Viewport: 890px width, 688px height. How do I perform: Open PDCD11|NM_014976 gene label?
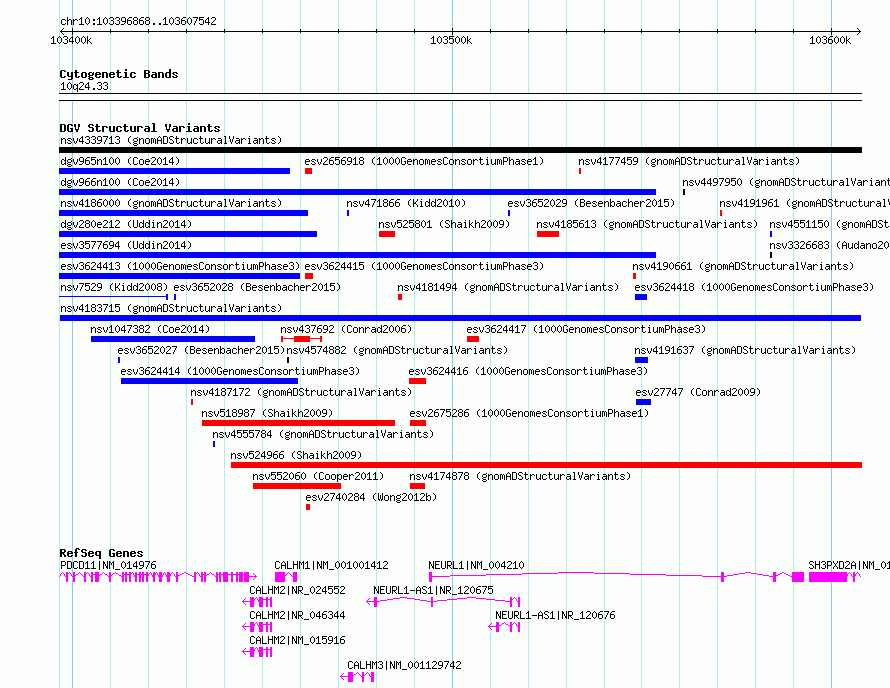pos(108,565)
